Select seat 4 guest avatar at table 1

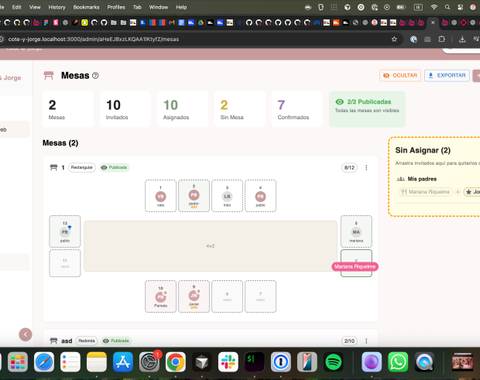tap(260, 196)
